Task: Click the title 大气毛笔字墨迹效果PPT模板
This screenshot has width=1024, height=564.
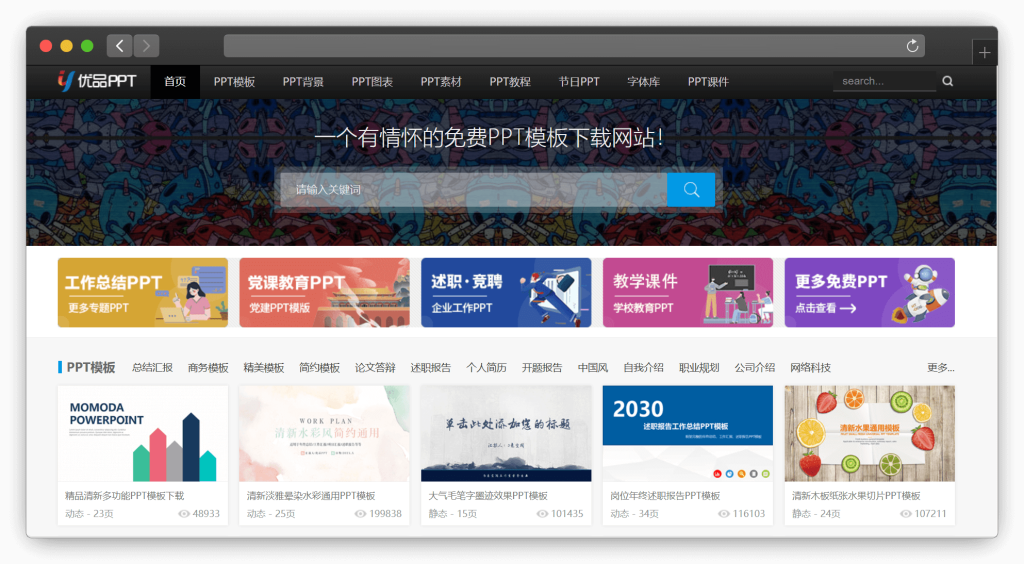Action: 488,495
